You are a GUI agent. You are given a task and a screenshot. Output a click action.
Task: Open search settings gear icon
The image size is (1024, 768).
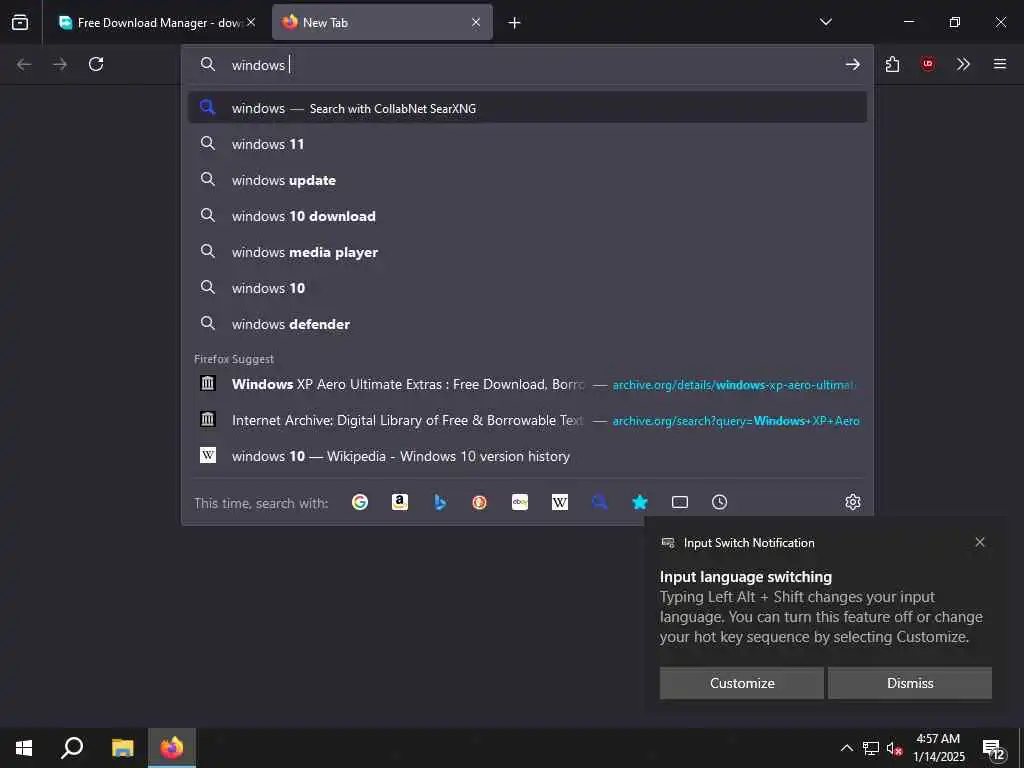point(852,502)
